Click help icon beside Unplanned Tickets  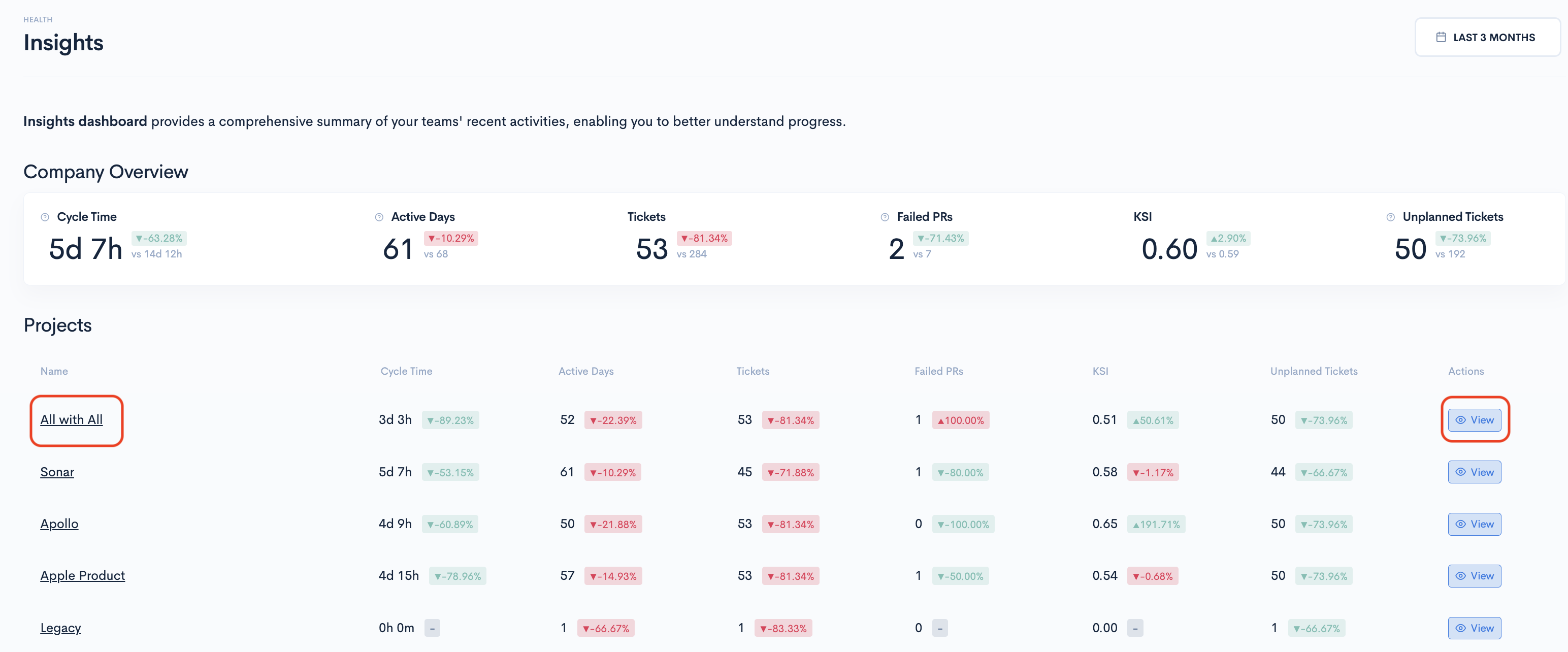click(x=1390, y=217)
